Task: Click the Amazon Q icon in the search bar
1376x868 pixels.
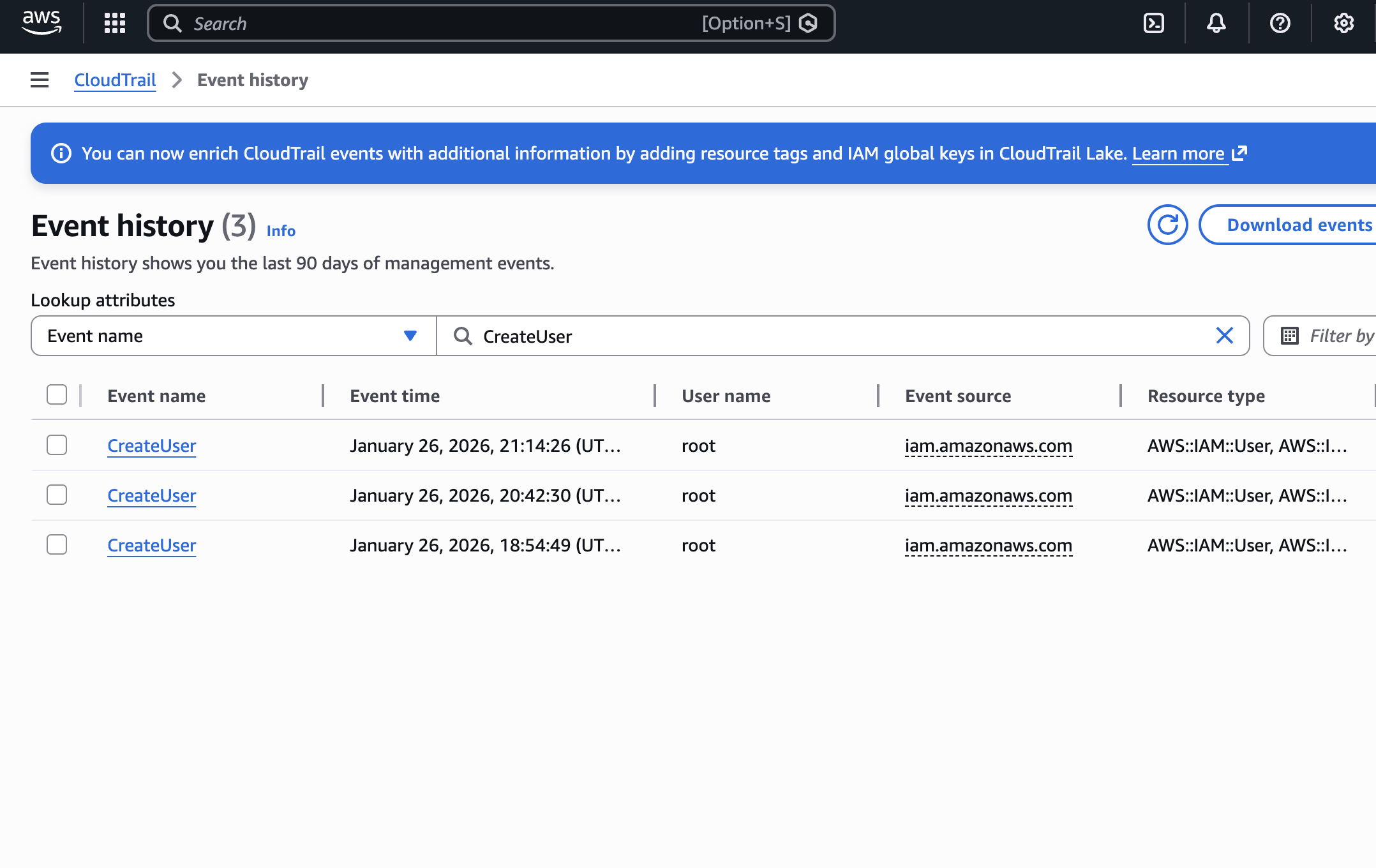Action: 809,24
